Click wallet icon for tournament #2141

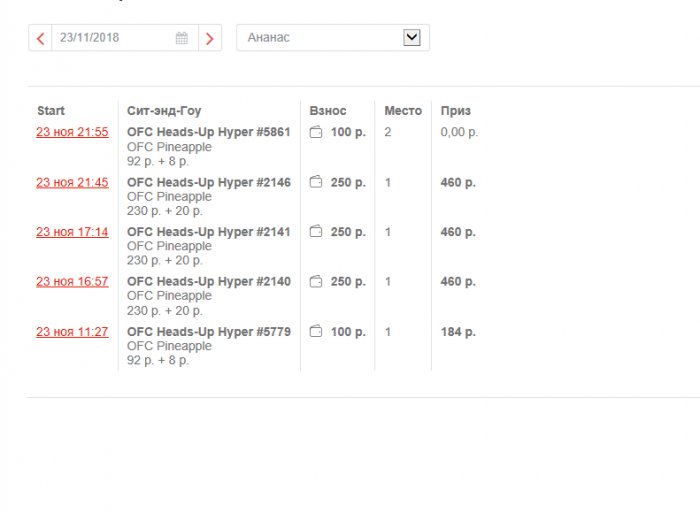316,232
